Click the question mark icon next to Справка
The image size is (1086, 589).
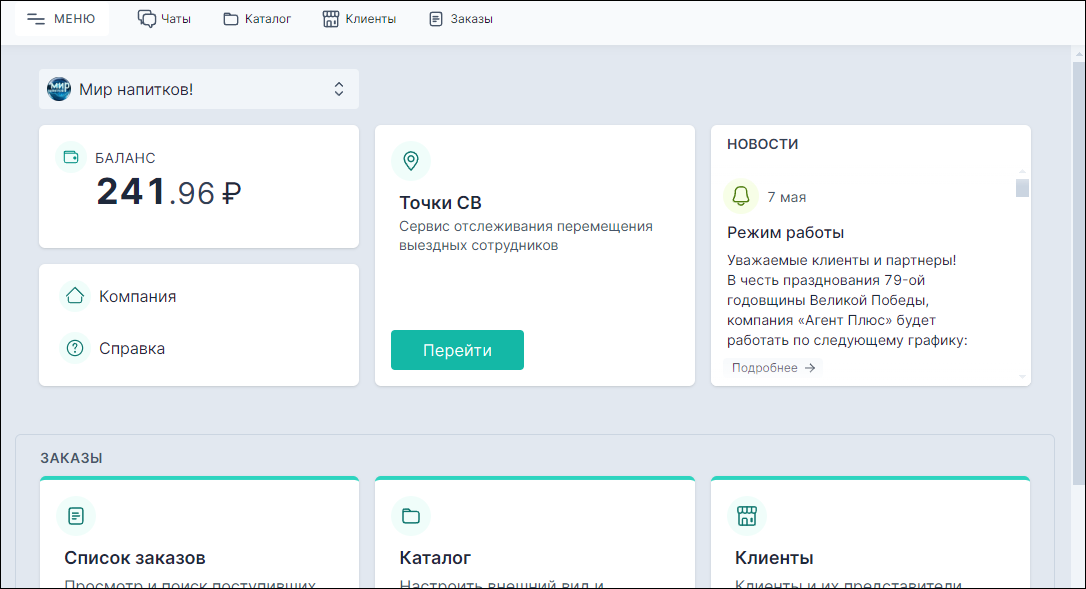tap(76, 348)
